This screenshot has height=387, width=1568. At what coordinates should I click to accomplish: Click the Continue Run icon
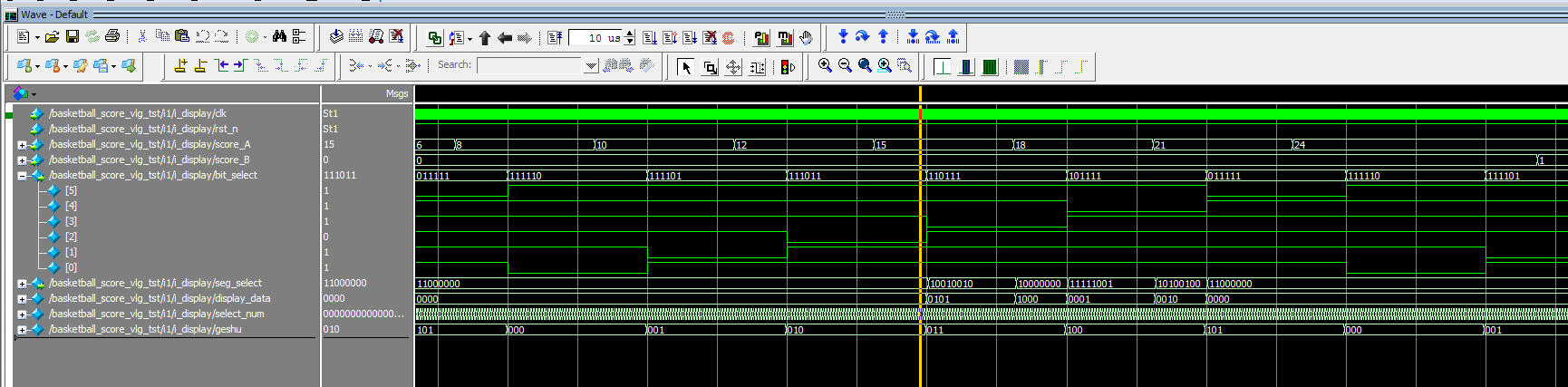(670, 38)
